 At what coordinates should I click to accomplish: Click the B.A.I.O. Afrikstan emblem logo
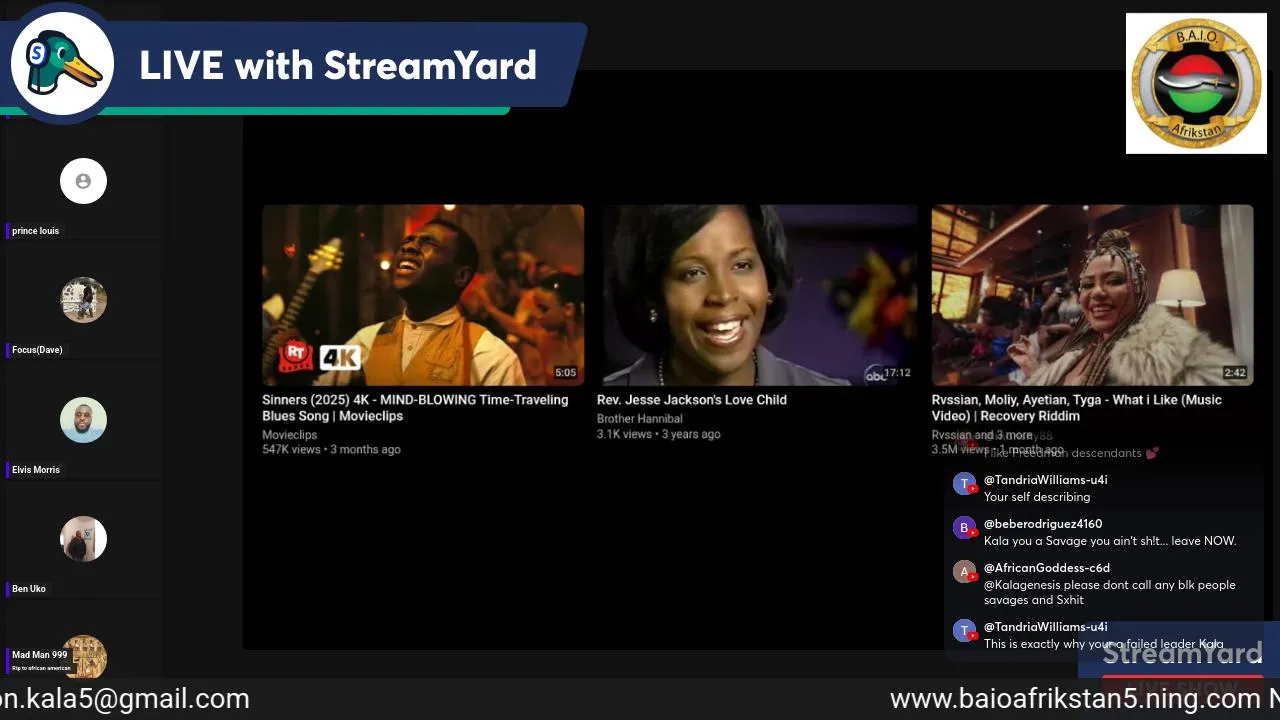[x=1196, y=84]
